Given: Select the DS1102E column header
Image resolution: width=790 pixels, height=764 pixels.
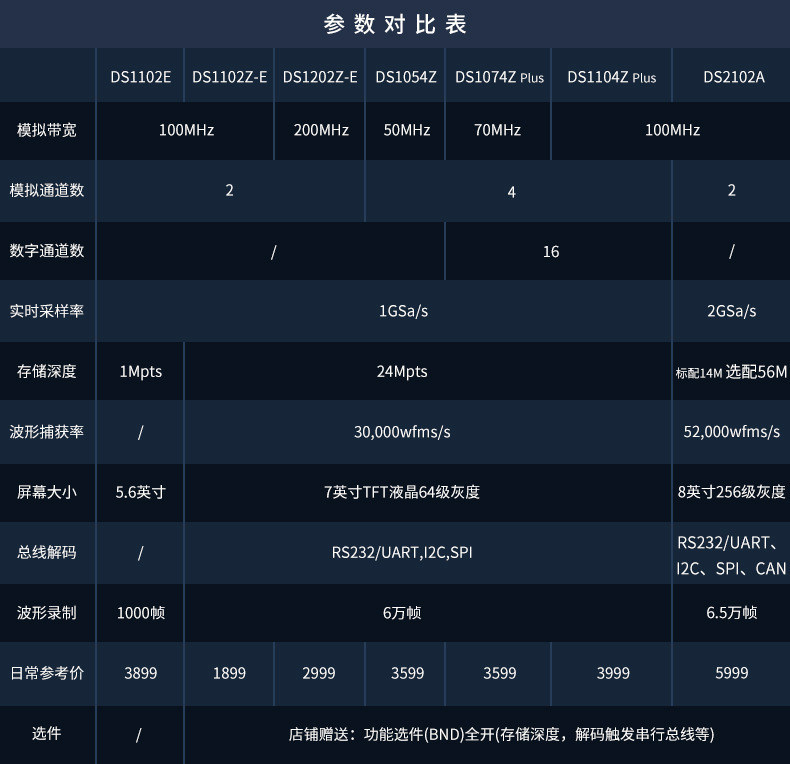Looking at the screenshot, I should pos(141,77).
